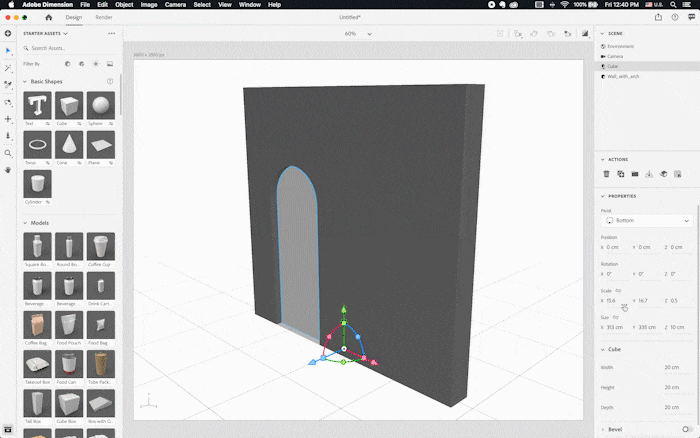Image resolution: width=700 pixels, height=438 pixels.
Task: Click the Wi-Fi icon in menu bar
Action: (564, 4)
